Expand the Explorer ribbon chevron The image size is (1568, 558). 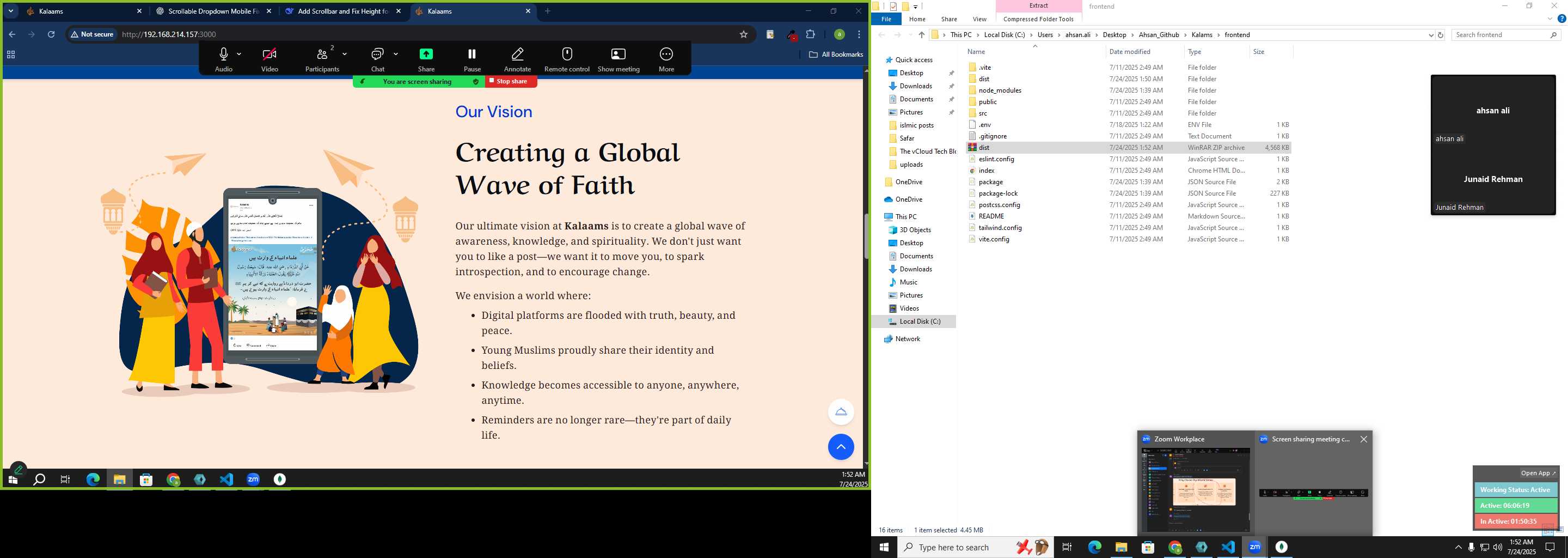point(1549,19)
